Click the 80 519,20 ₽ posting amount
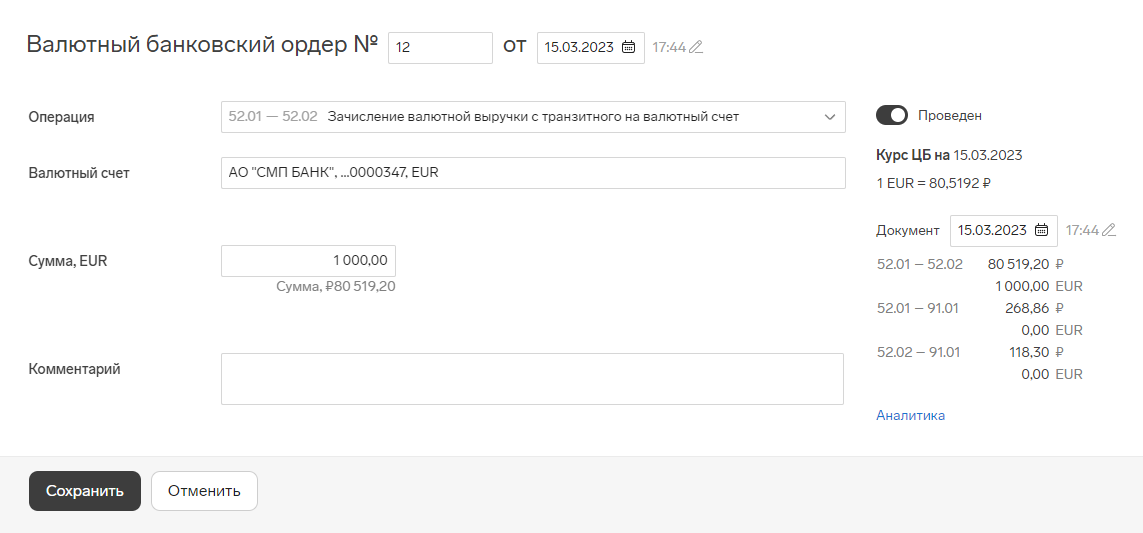 1026,264
